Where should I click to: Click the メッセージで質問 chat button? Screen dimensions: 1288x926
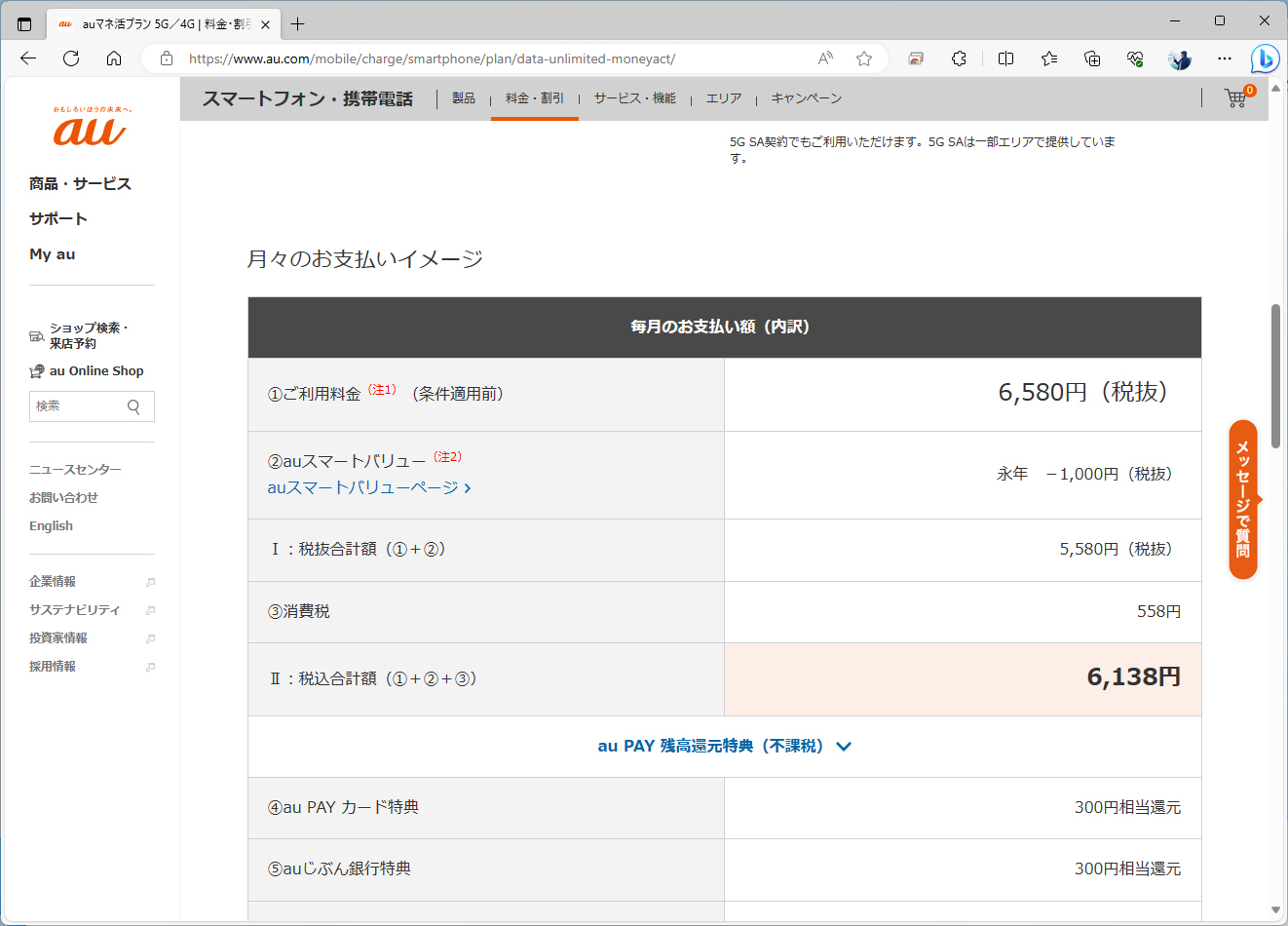pyautogui.click(x=1243, y=499)
